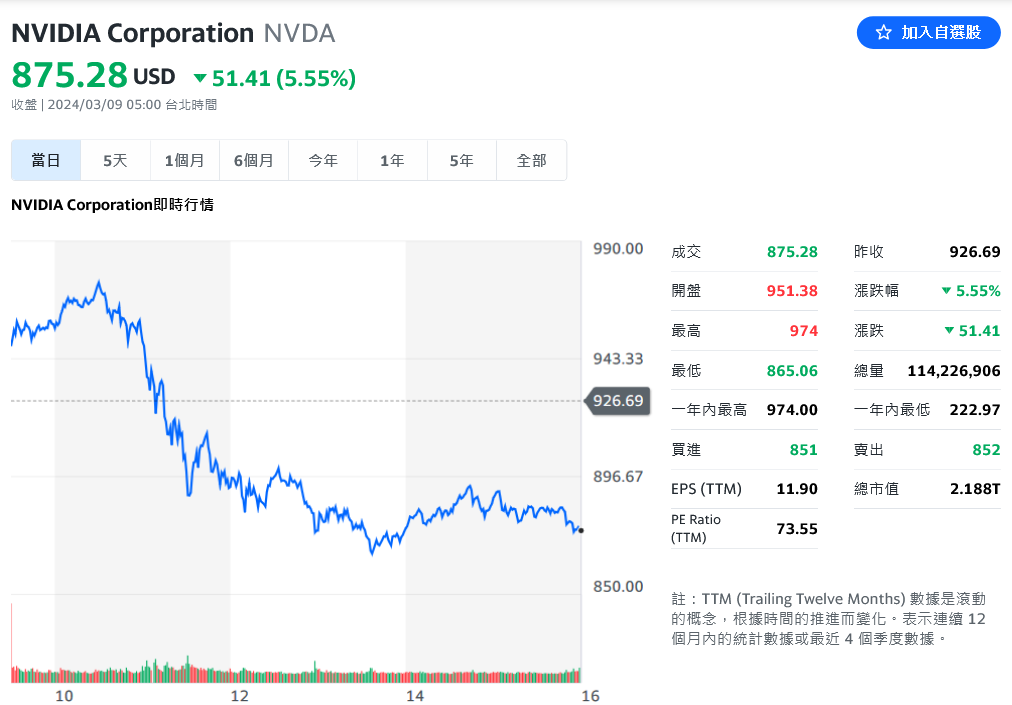Click the 12 hour mark on time axis
The height and width of the screenshot is (705, 1012).
(239, 696)
